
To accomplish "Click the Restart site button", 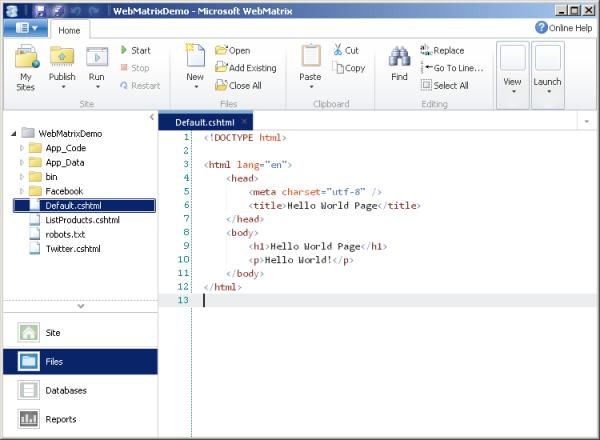I will coord(140,85).
